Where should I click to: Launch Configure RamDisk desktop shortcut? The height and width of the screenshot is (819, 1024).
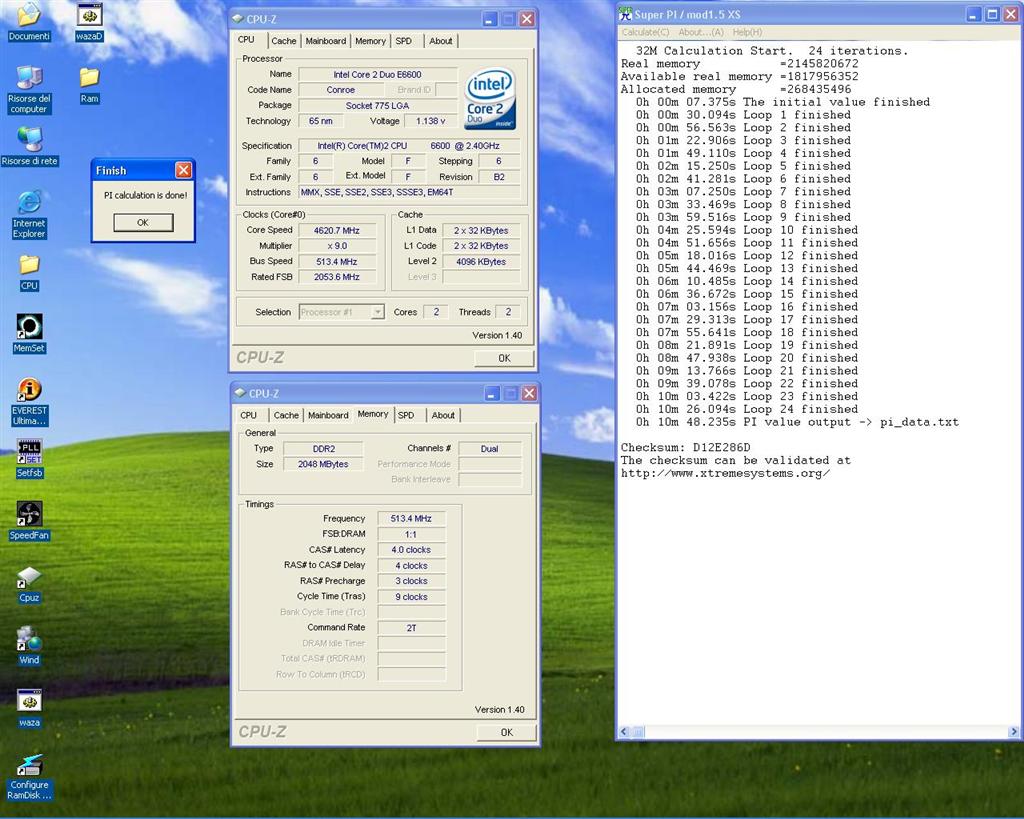(x=29, y=777)
